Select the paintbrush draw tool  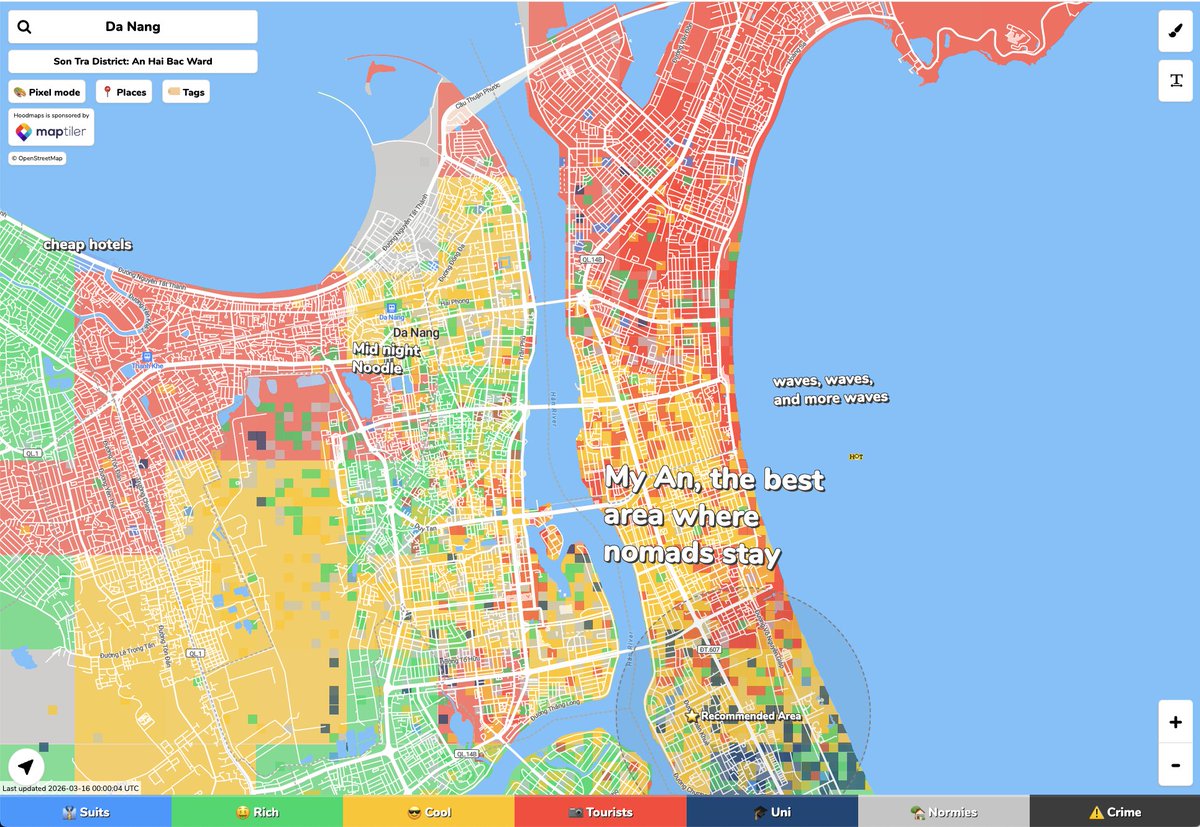[1175, 30]
